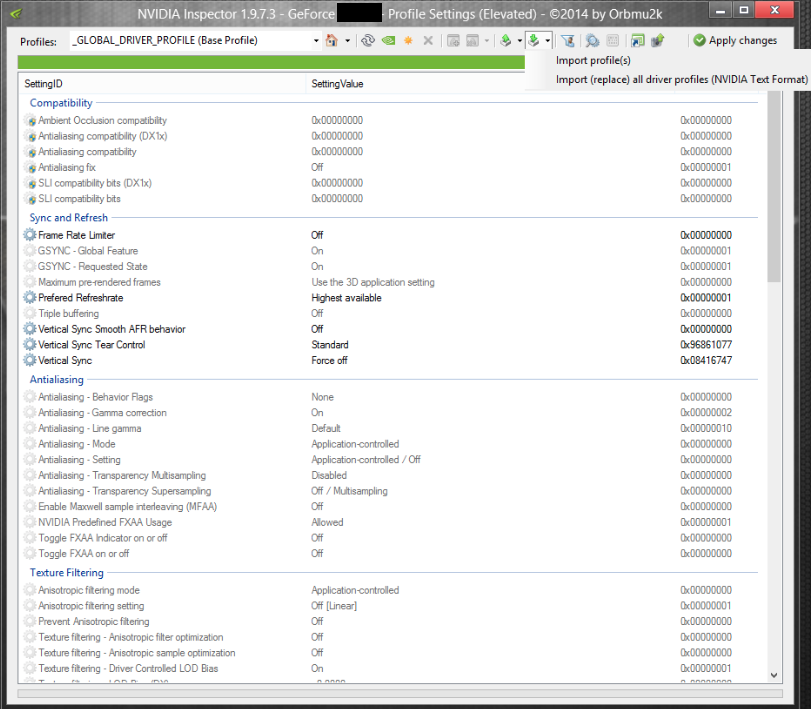Select Import profile(s) menu entry
The width and height of the screenshot is (811, 709).
point(593,61)
